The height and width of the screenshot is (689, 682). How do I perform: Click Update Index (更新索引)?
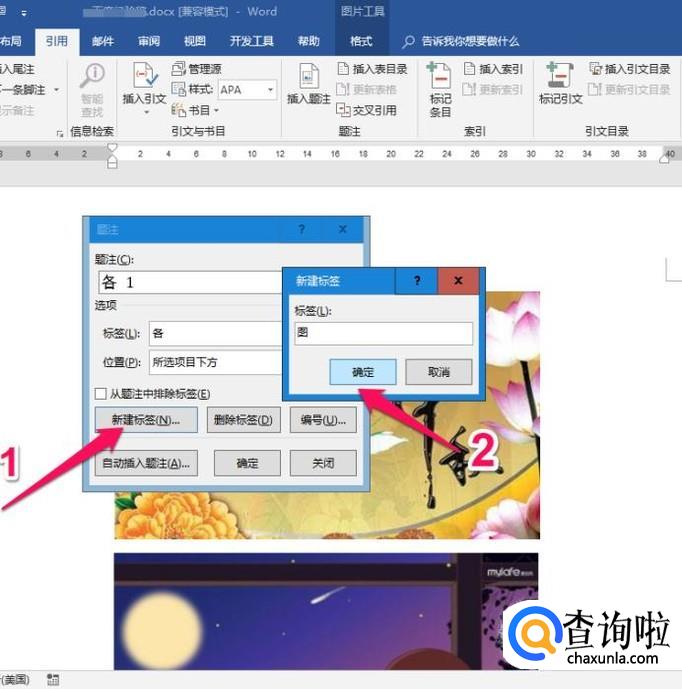coord(493,90)
